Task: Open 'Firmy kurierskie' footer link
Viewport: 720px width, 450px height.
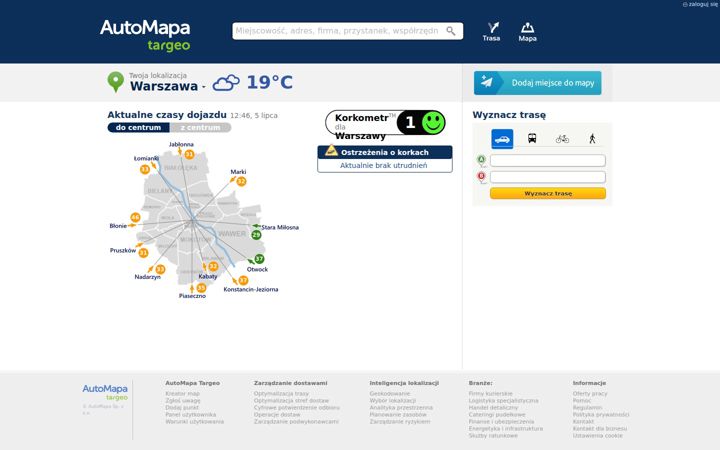Action: [x=490, y=394]
